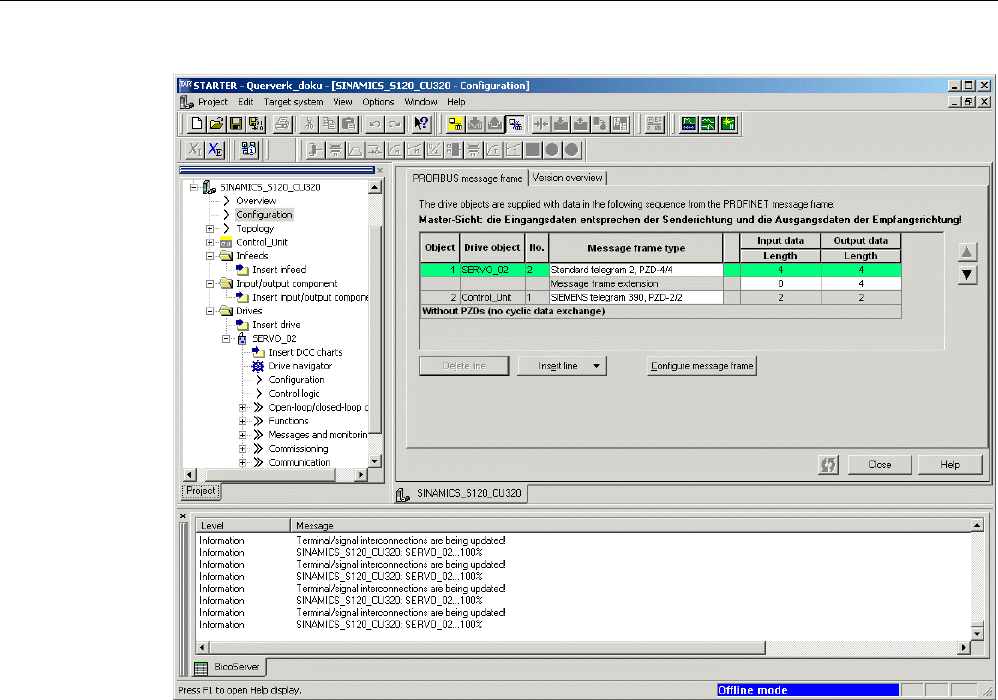
Task: Click the Print toolbar icon
Action: click(x=283, y=124)
